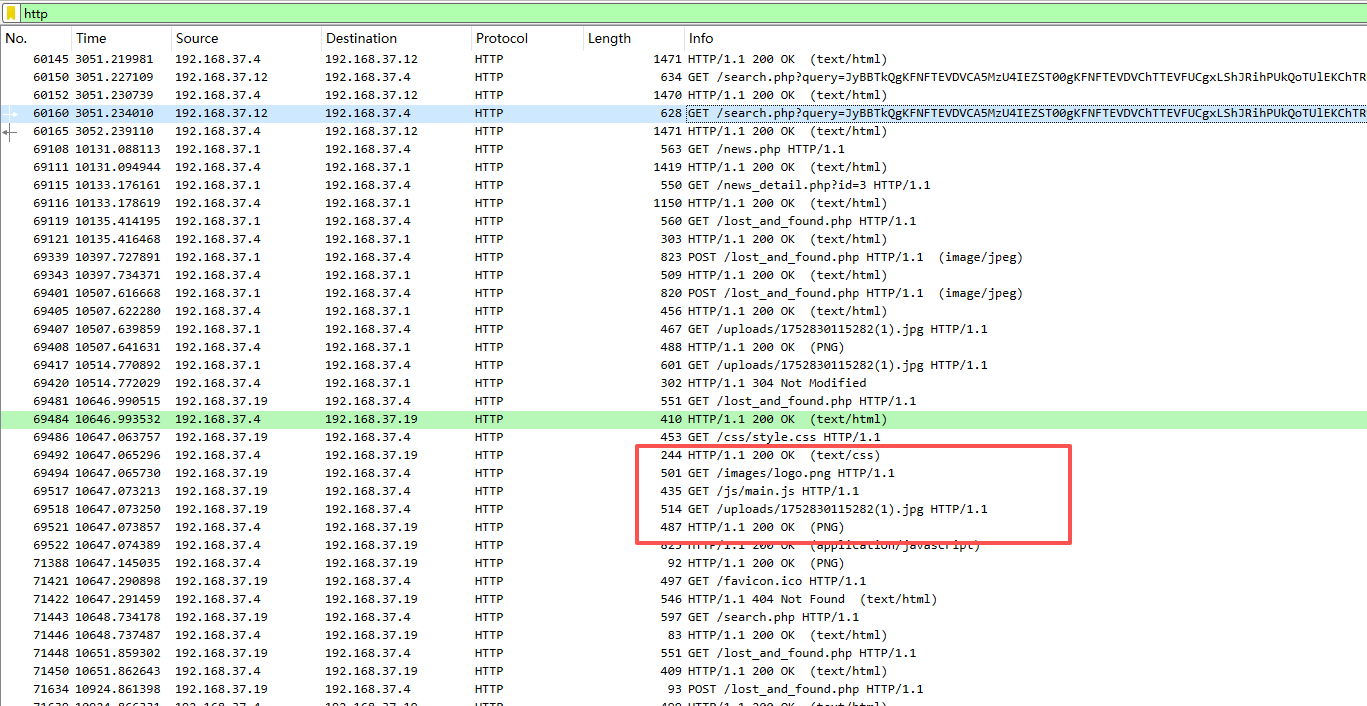The width and height of the screenshot is (1367, 706).
Task: Select the 304 Not Modified packet
Action: pos(400,383)
